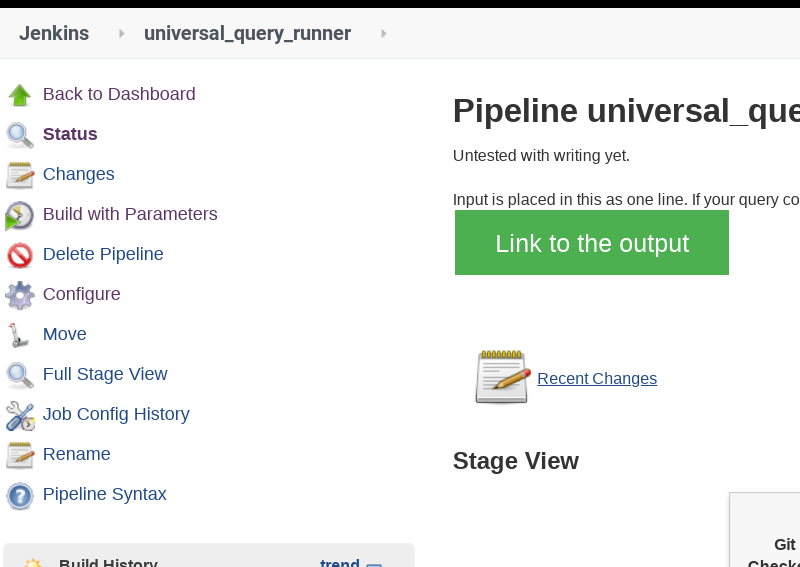The image size is (800, 567).
Task: Expand the breadcrumb arrow after Jenkins
Action: [122, 34]
